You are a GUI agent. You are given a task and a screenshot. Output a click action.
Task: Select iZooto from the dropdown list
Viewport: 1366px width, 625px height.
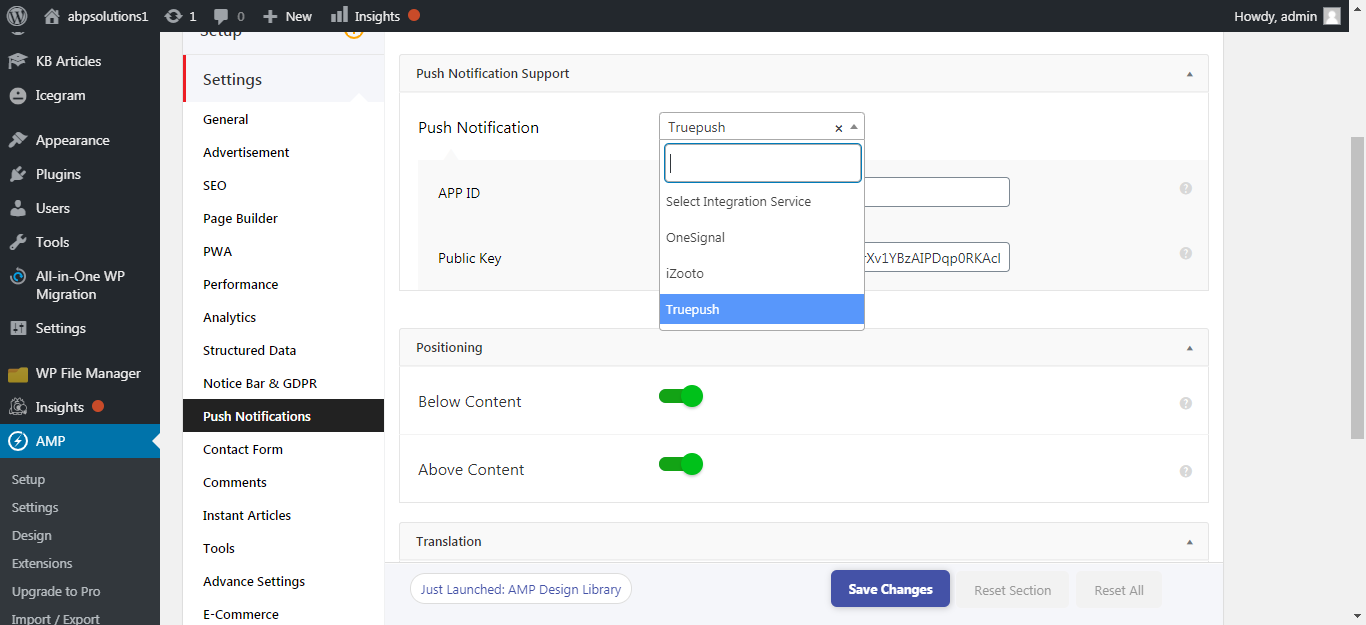pyautogui.click(x=762, y=273)
